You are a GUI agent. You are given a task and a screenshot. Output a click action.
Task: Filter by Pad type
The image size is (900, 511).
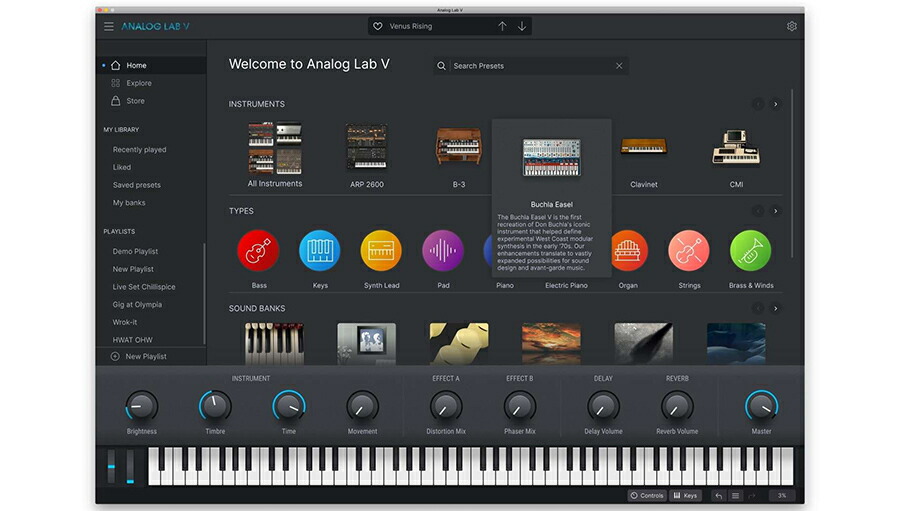(x=443, y=251)
